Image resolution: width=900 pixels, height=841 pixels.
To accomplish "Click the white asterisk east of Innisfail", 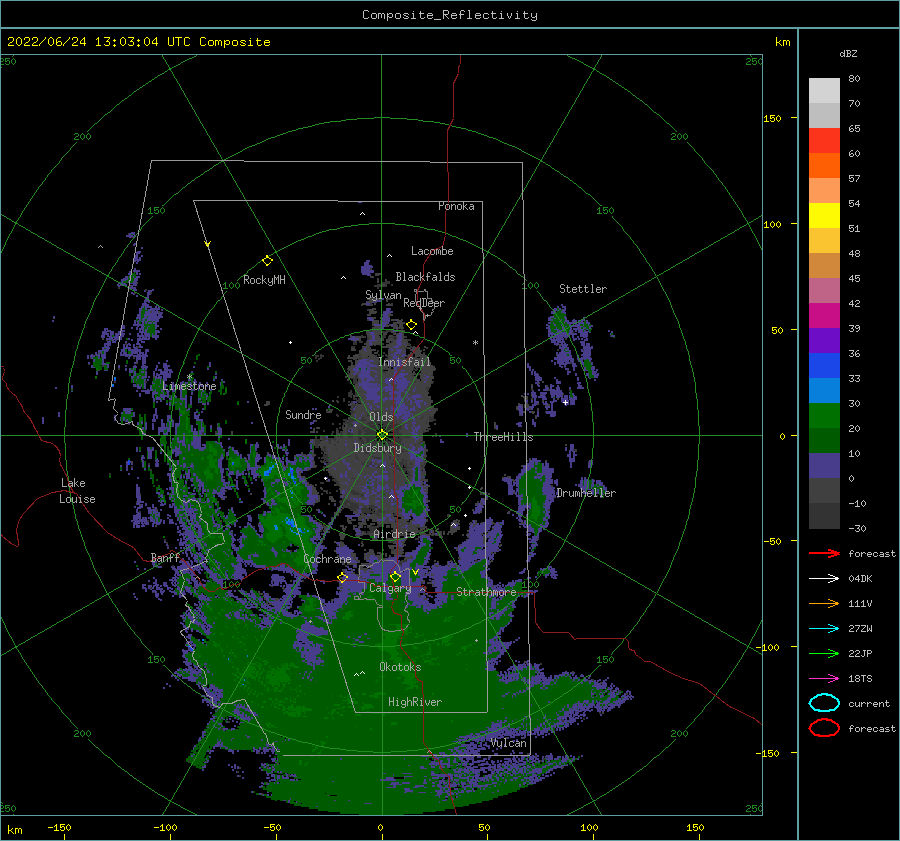I will (x=475, y=343).
